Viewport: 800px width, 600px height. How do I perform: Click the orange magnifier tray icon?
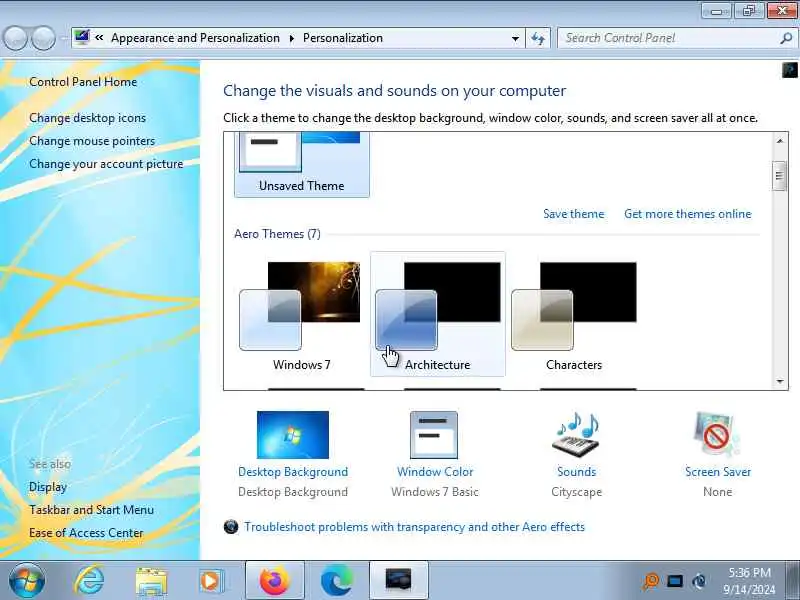(x=651, y=581)
